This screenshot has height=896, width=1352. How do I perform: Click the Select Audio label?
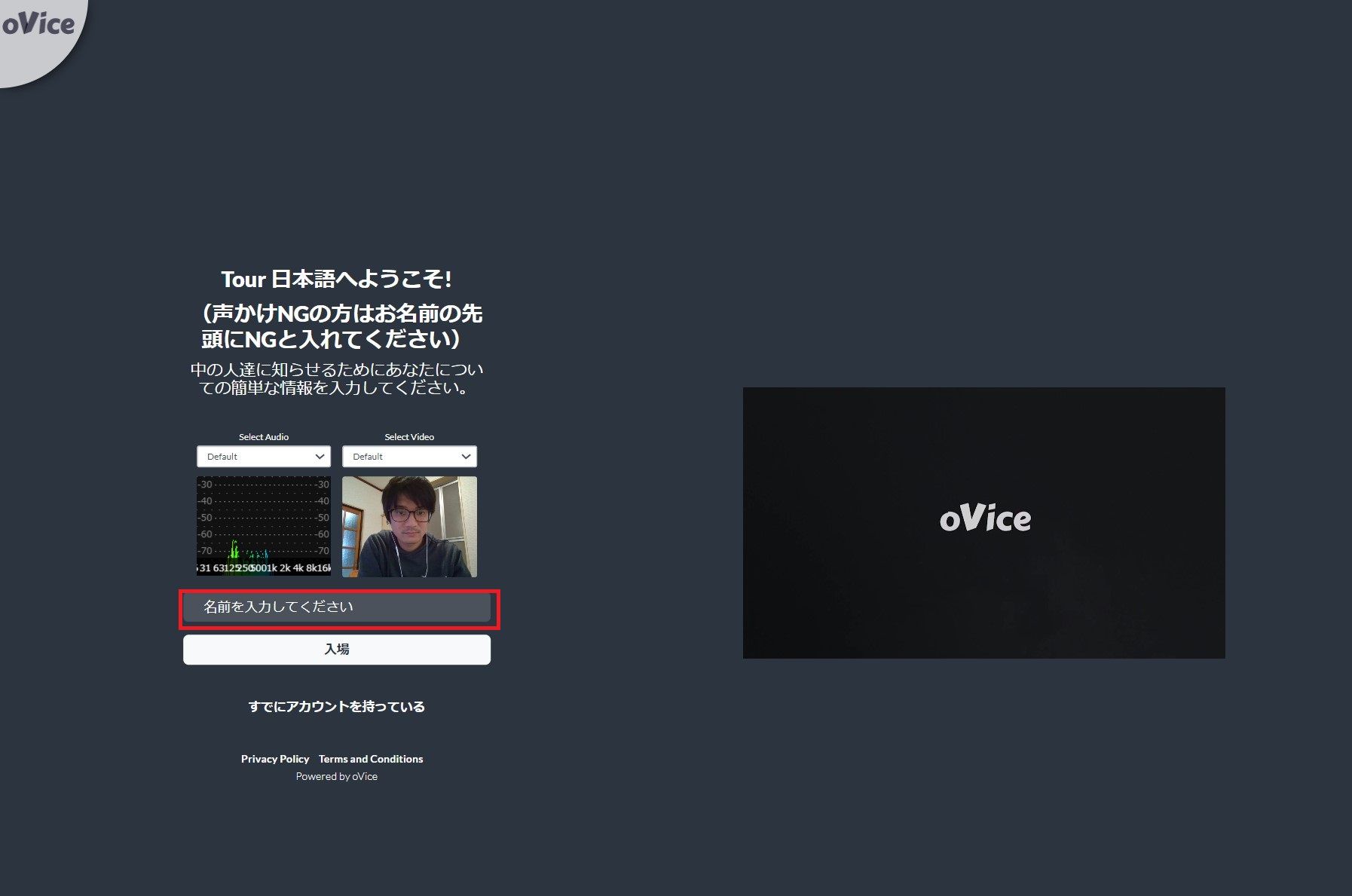[x=264, y=437]
